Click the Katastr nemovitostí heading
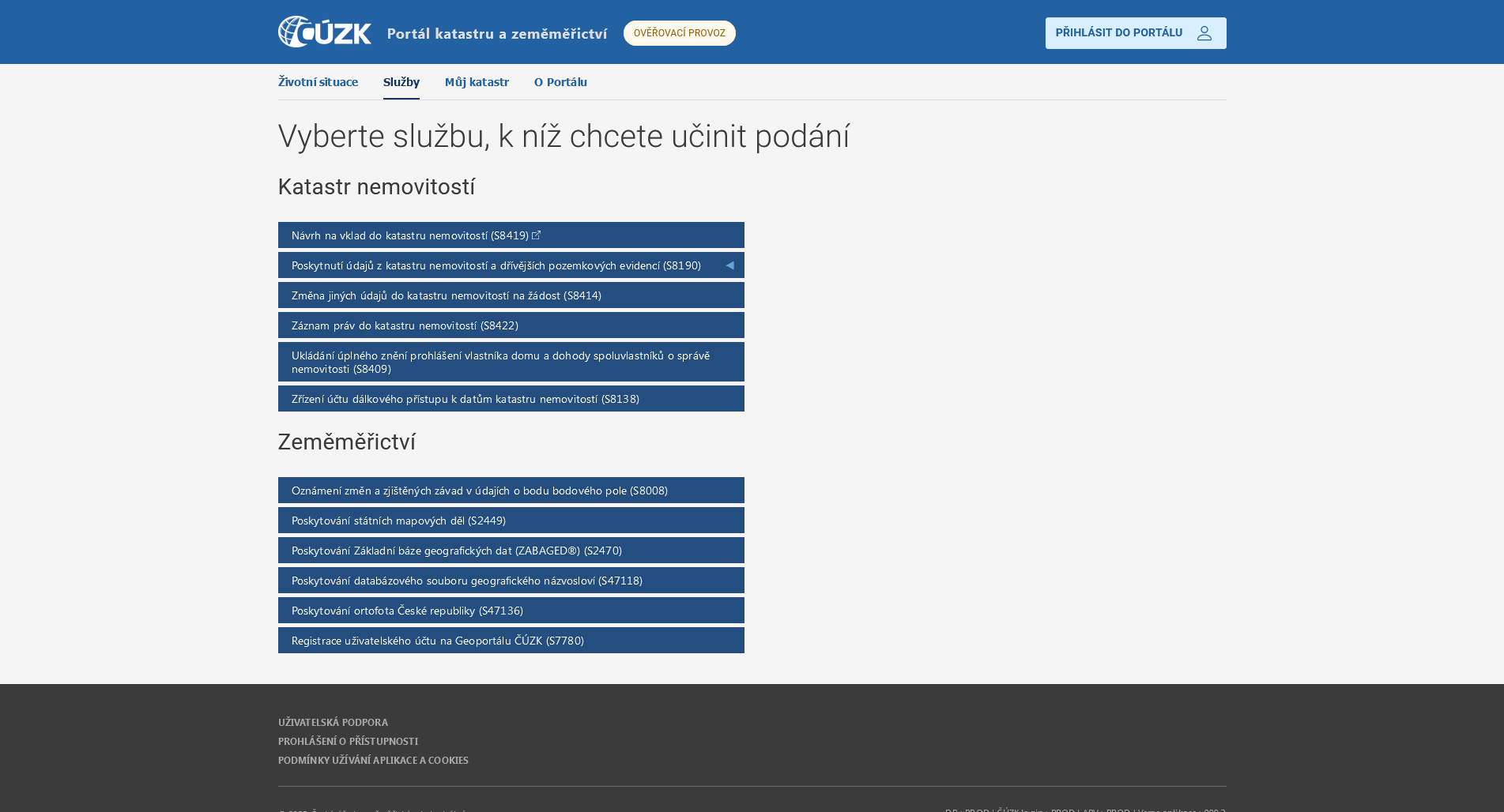1504x812 pixels. click(x=376, y=187)
